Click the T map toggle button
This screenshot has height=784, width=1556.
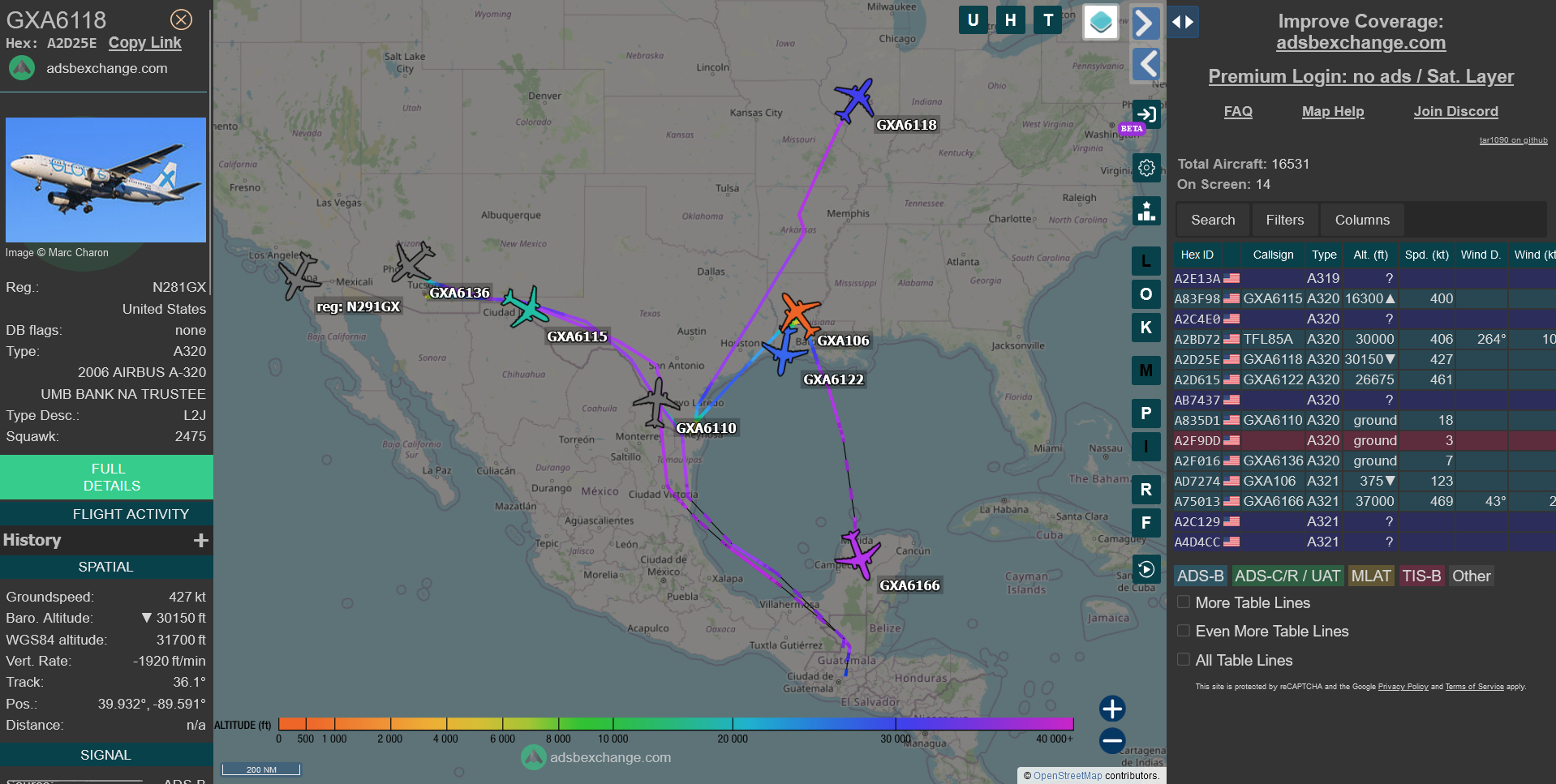pos(1048,20)
